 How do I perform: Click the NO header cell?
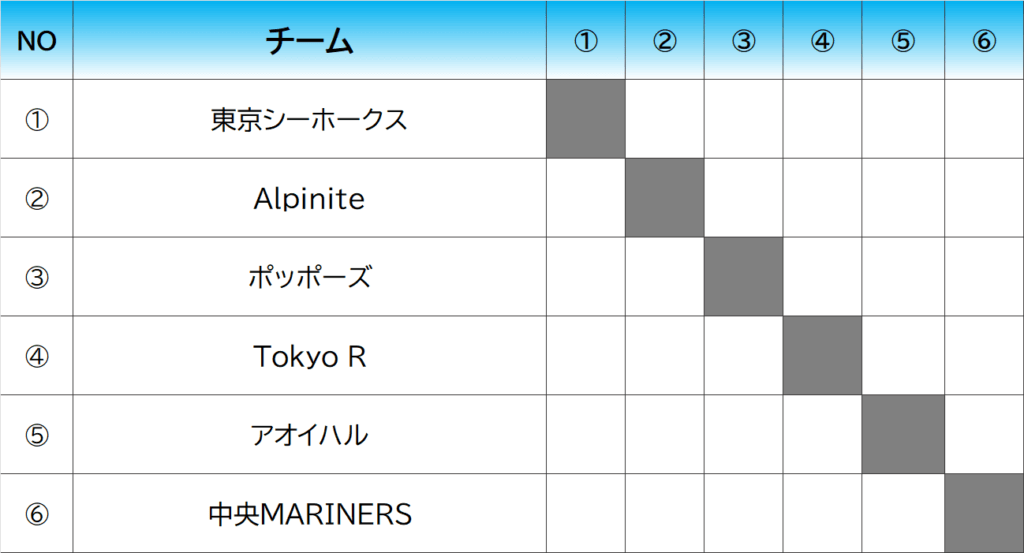pyautogui.click(x=37, y=41)
